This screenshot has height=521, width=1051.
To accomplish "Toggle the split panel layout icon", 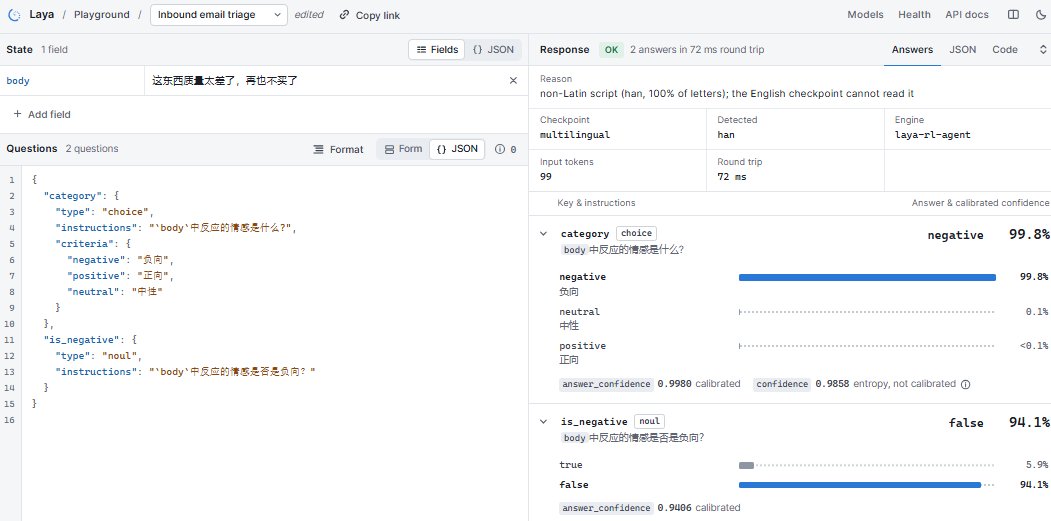I will coord(1013,15).
